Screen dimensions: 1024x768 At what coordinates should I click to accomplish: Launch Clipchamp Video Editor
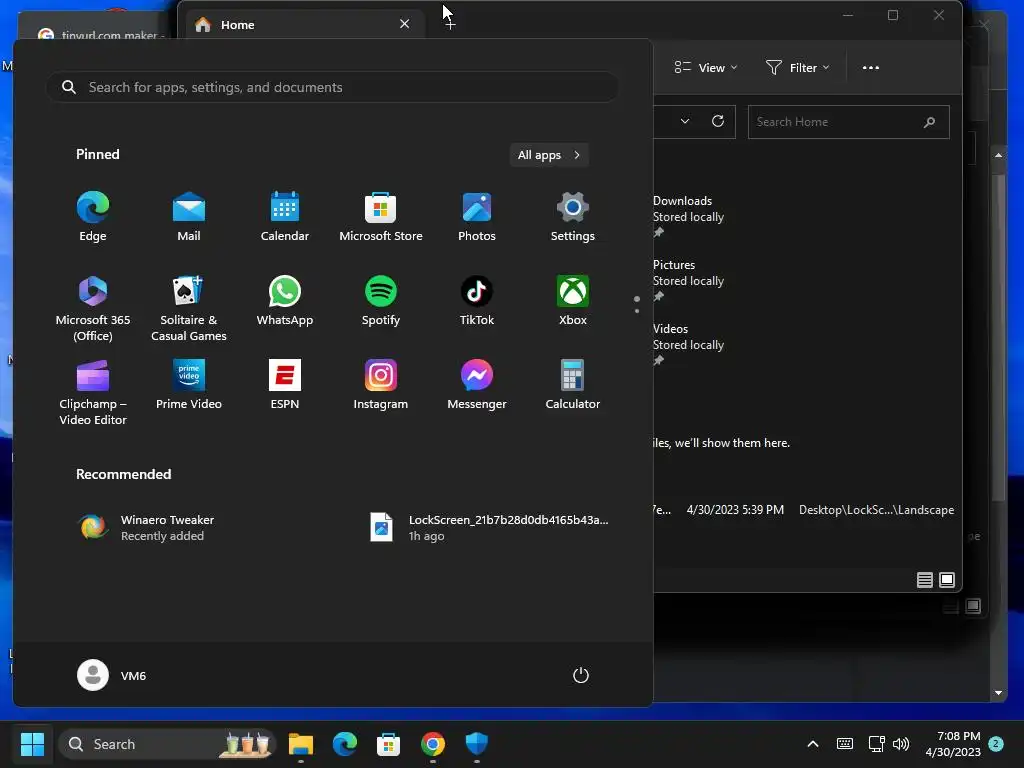tap(93, 392)
